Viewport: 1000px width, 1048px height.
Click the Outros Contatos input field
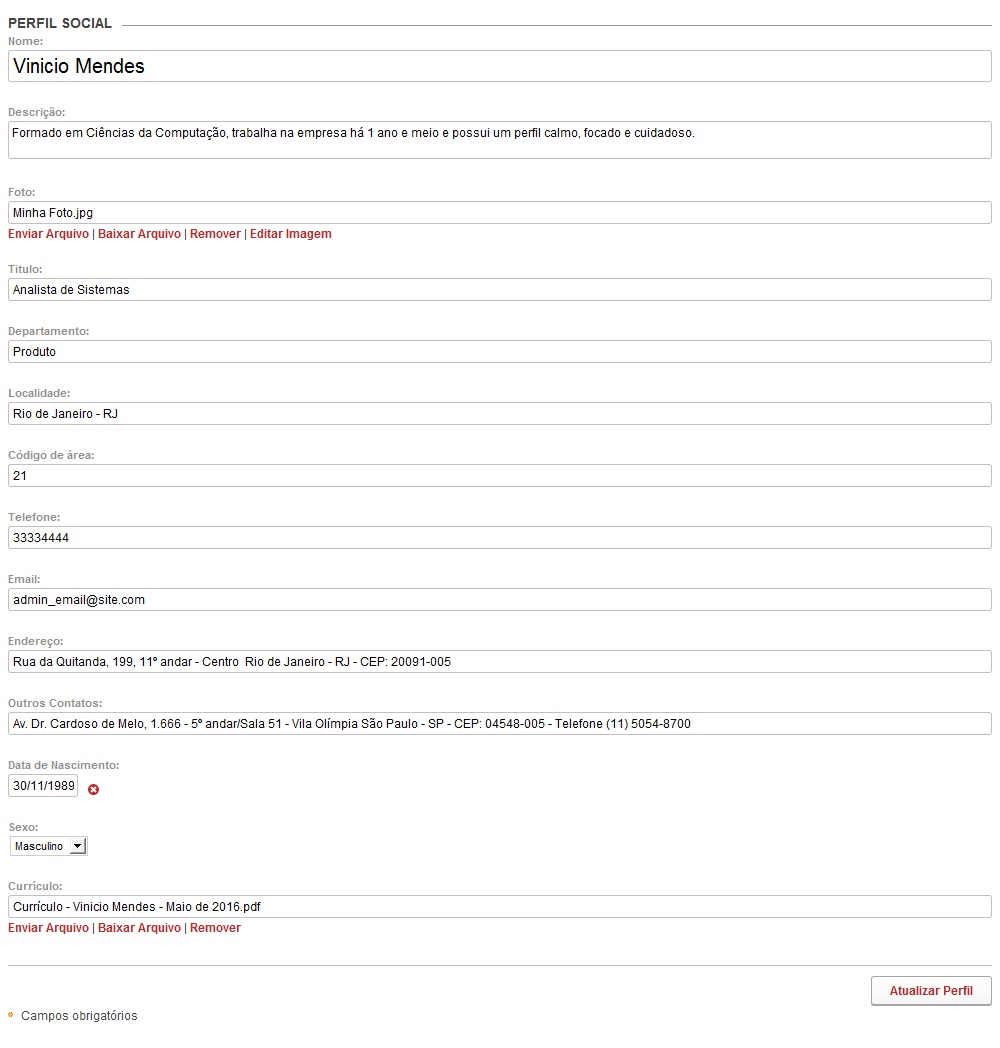coord(500,724)
